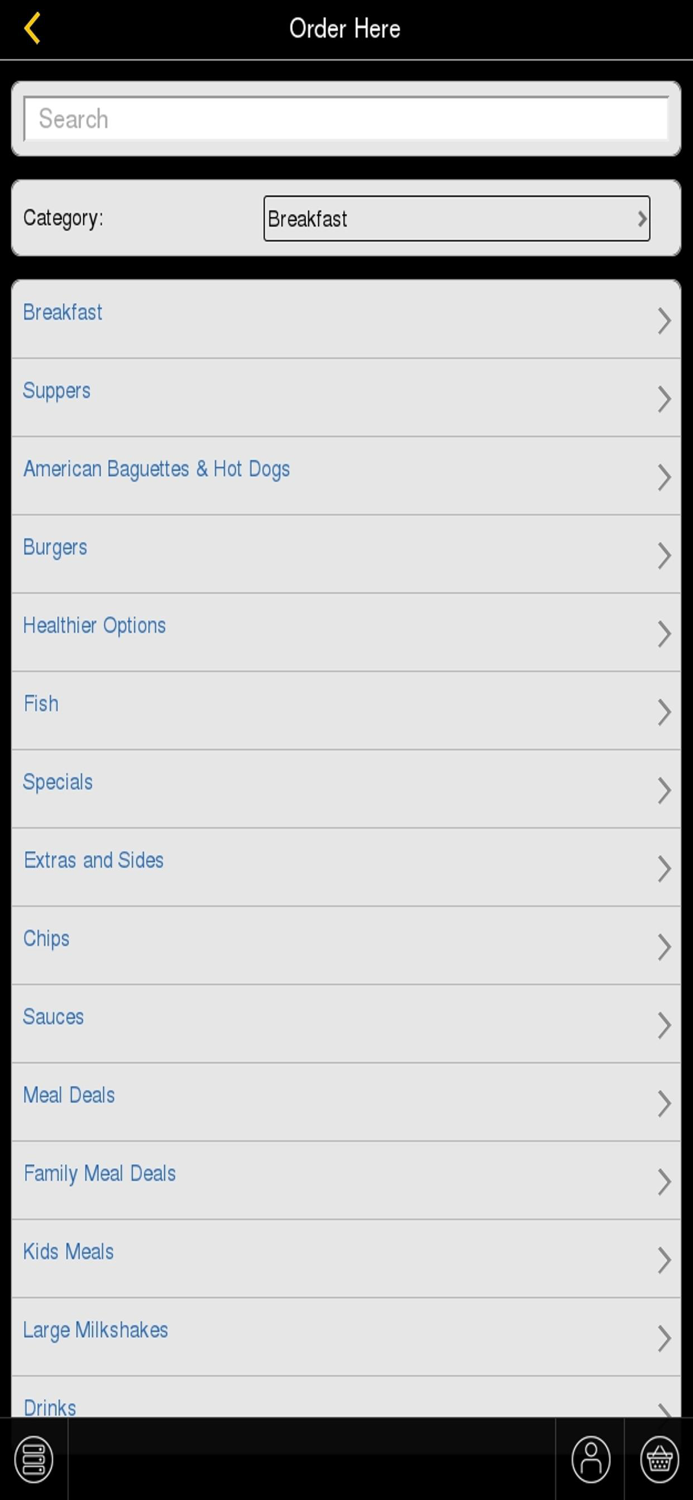The height and width of the screenshot is (1500, 693).
Task: Expand the Suppers chevron arrow
Action: (x=663, y=399)
